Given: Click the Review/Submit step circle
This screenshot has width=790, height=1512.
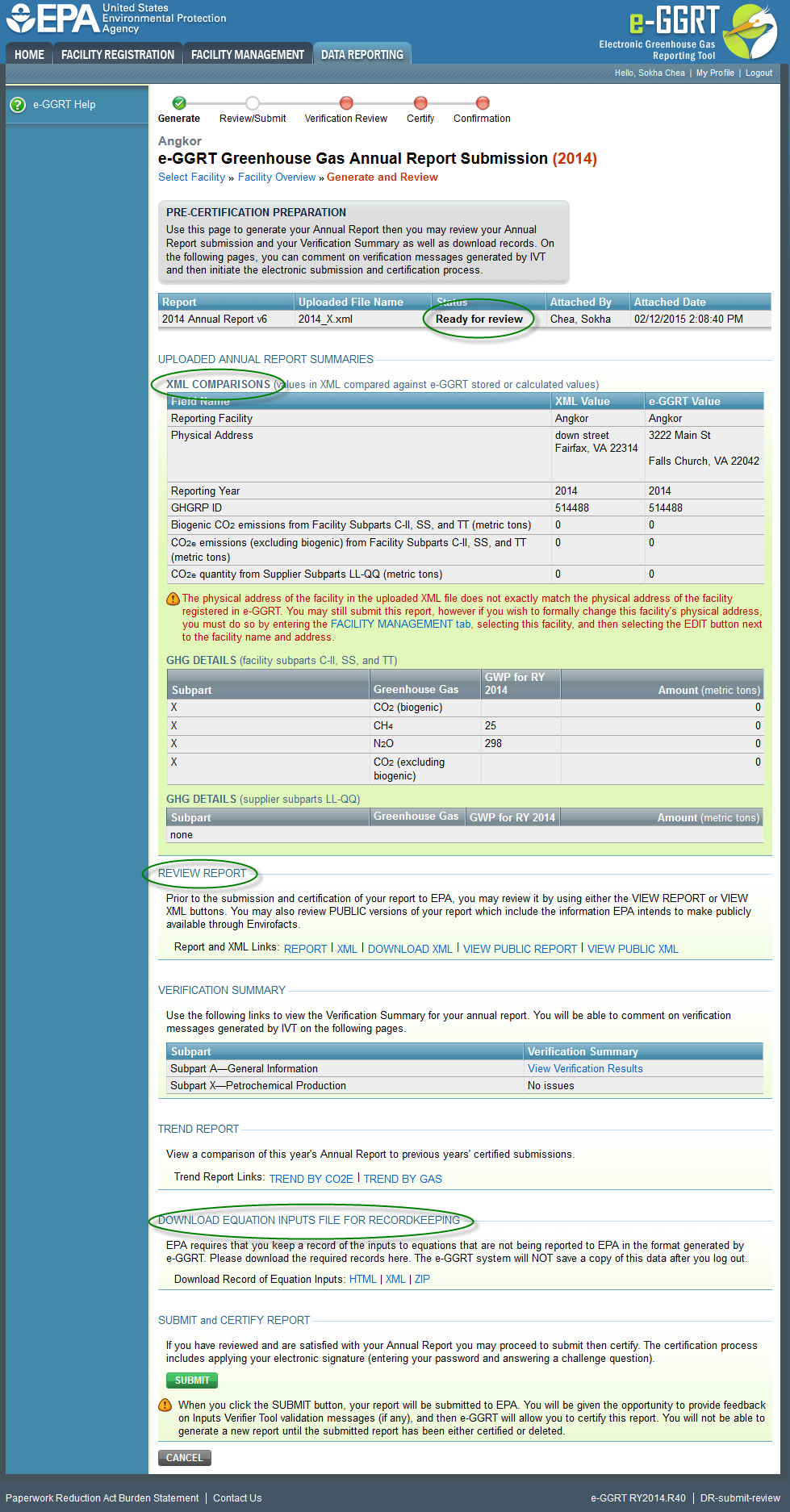Looking at the screenshot, I should 253,103.
